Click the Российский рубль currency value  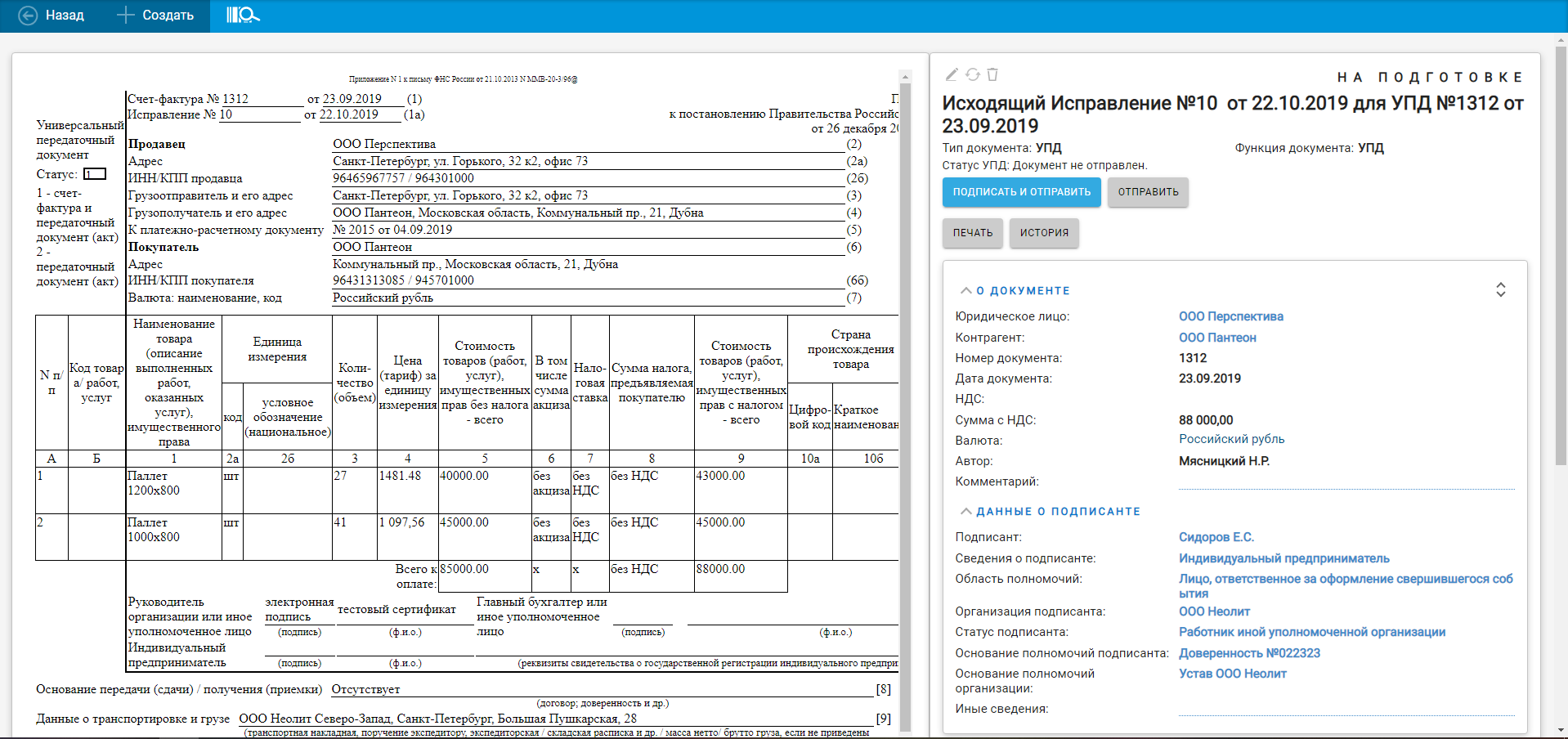coord(1231,439)
